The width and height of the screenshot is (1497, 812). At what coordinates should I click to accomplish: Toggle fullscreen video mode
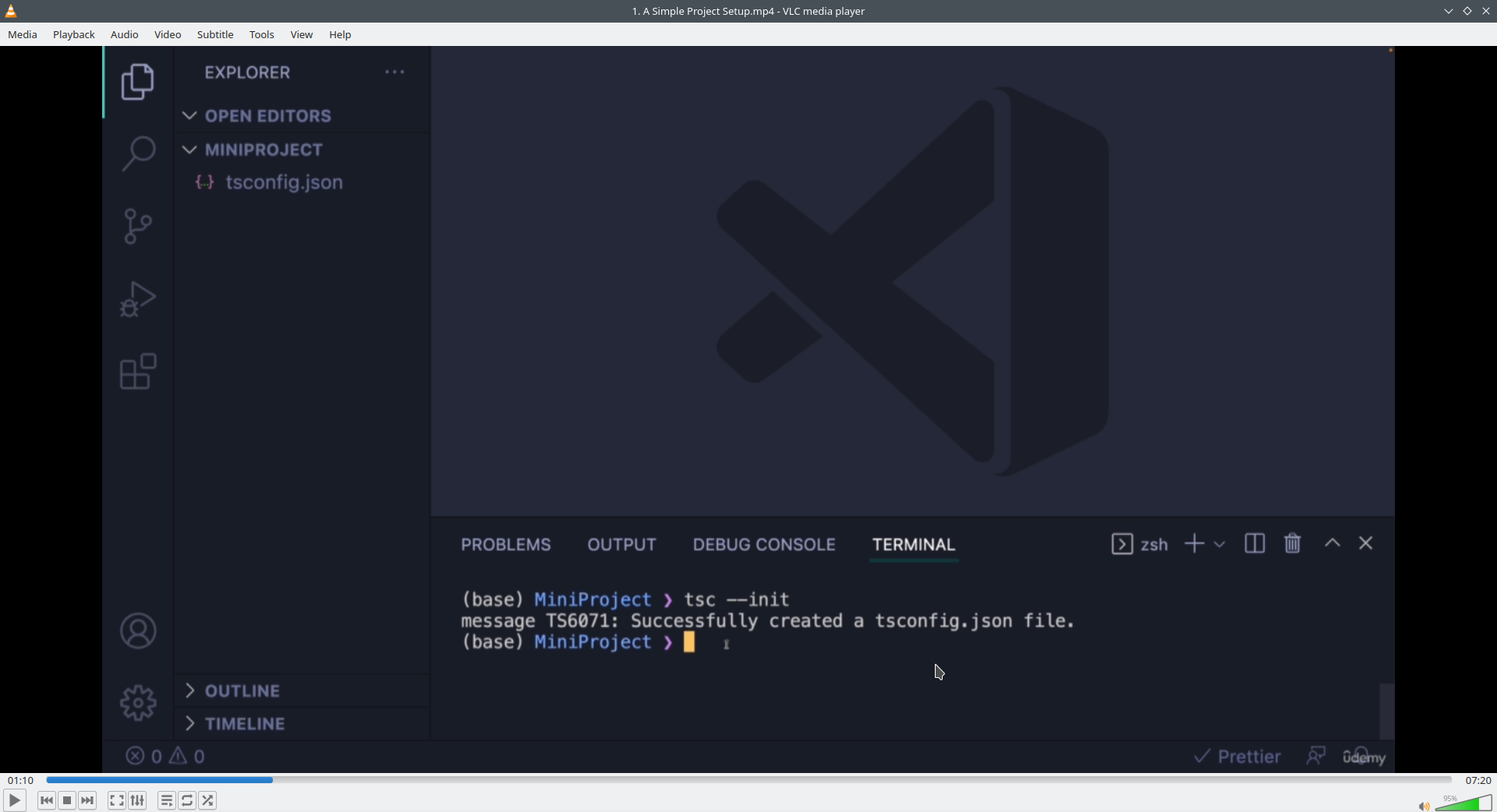pos(117,800)
